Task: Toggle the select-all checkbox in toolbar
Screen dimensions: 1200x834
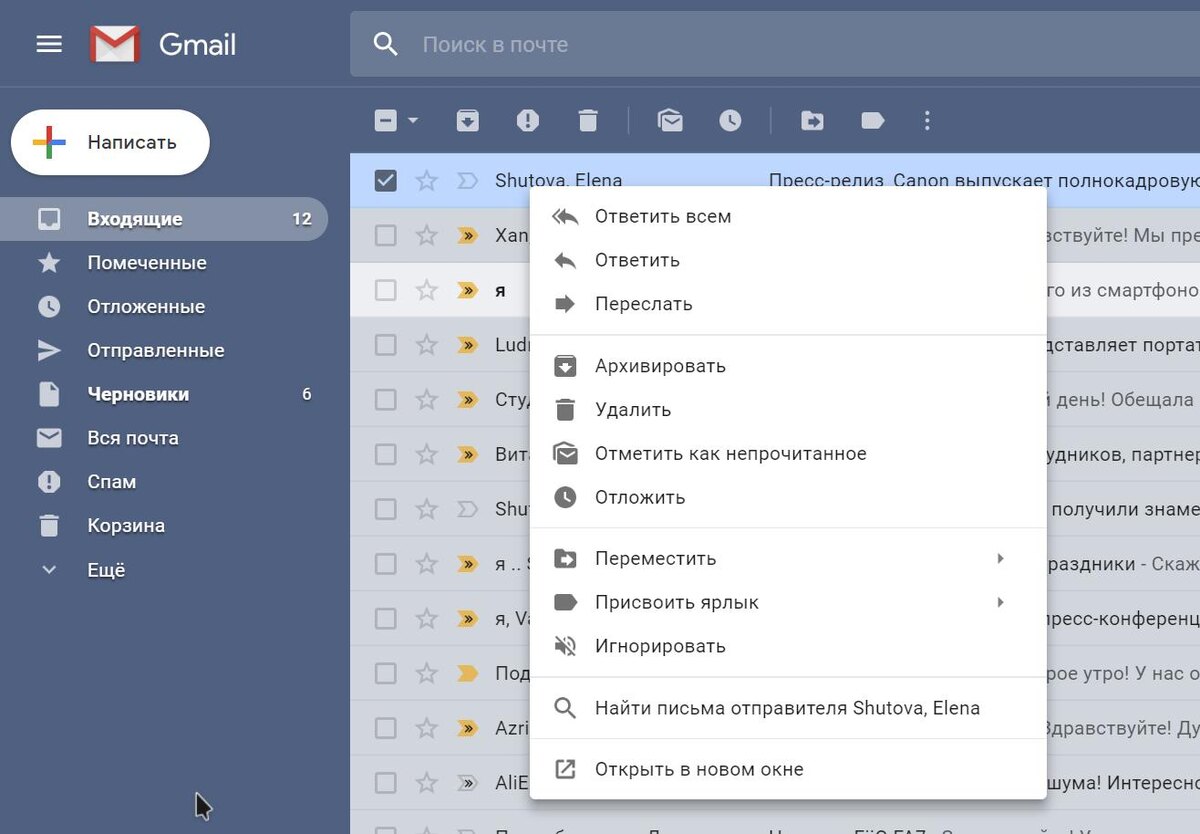Action: pos(386,121)
